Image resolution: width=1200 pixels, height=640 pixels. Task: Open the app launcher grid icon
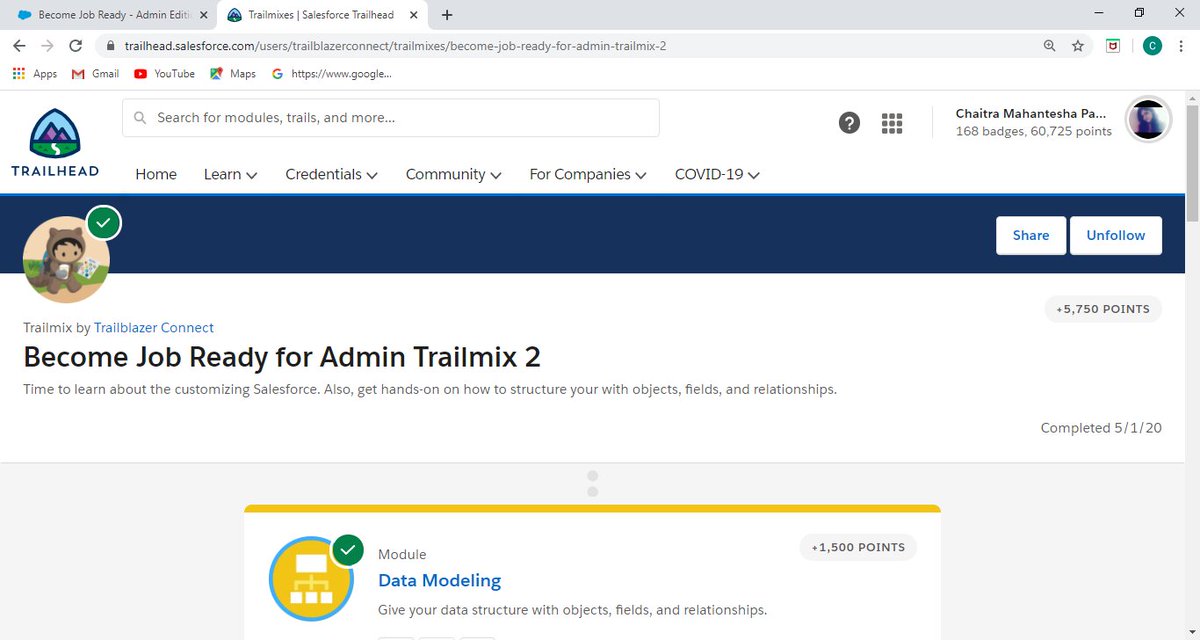(x=892, y=123)
